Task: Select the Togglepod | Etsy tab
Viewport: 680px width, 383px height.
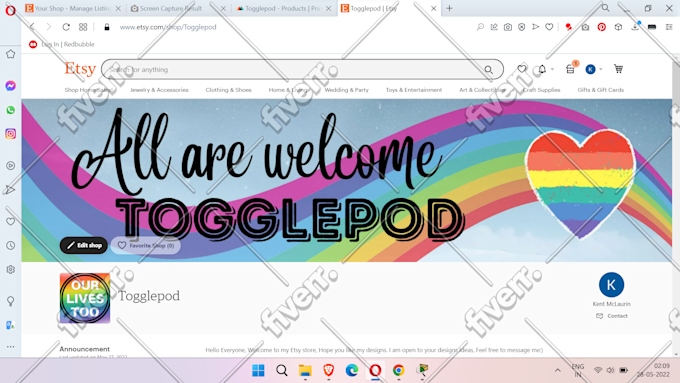Action: (389, 8)
